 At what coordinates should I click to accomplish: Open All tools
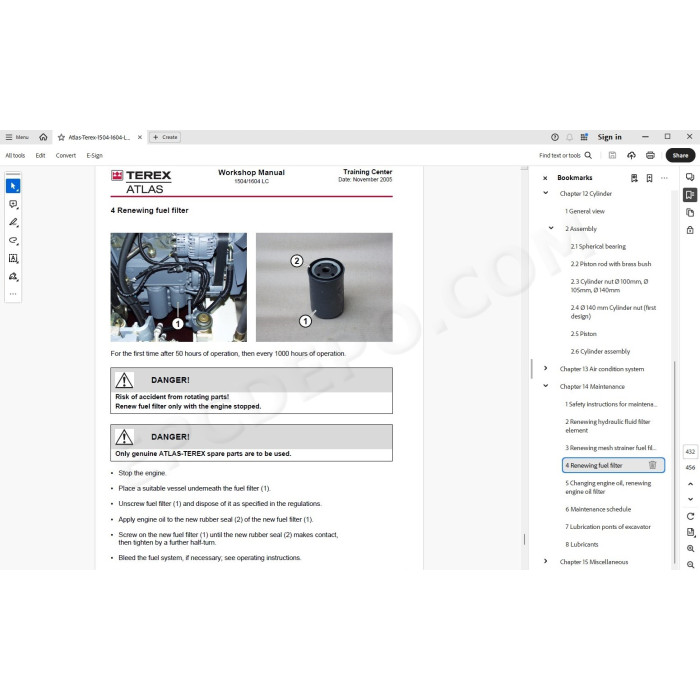click(x=15, y=155)
